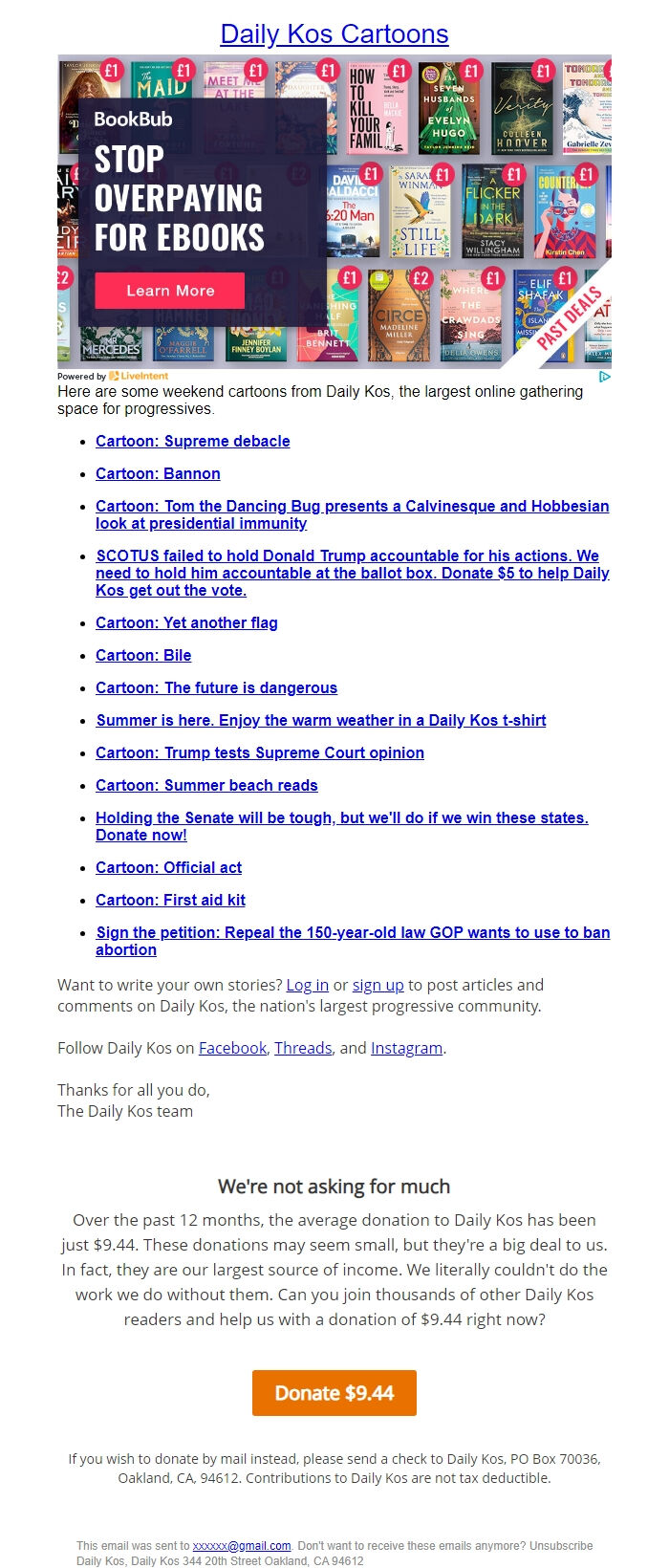Open the Daily Kos t-shirt link
The height and width of the screenshot is (1568, 669).
click(320, 720)
